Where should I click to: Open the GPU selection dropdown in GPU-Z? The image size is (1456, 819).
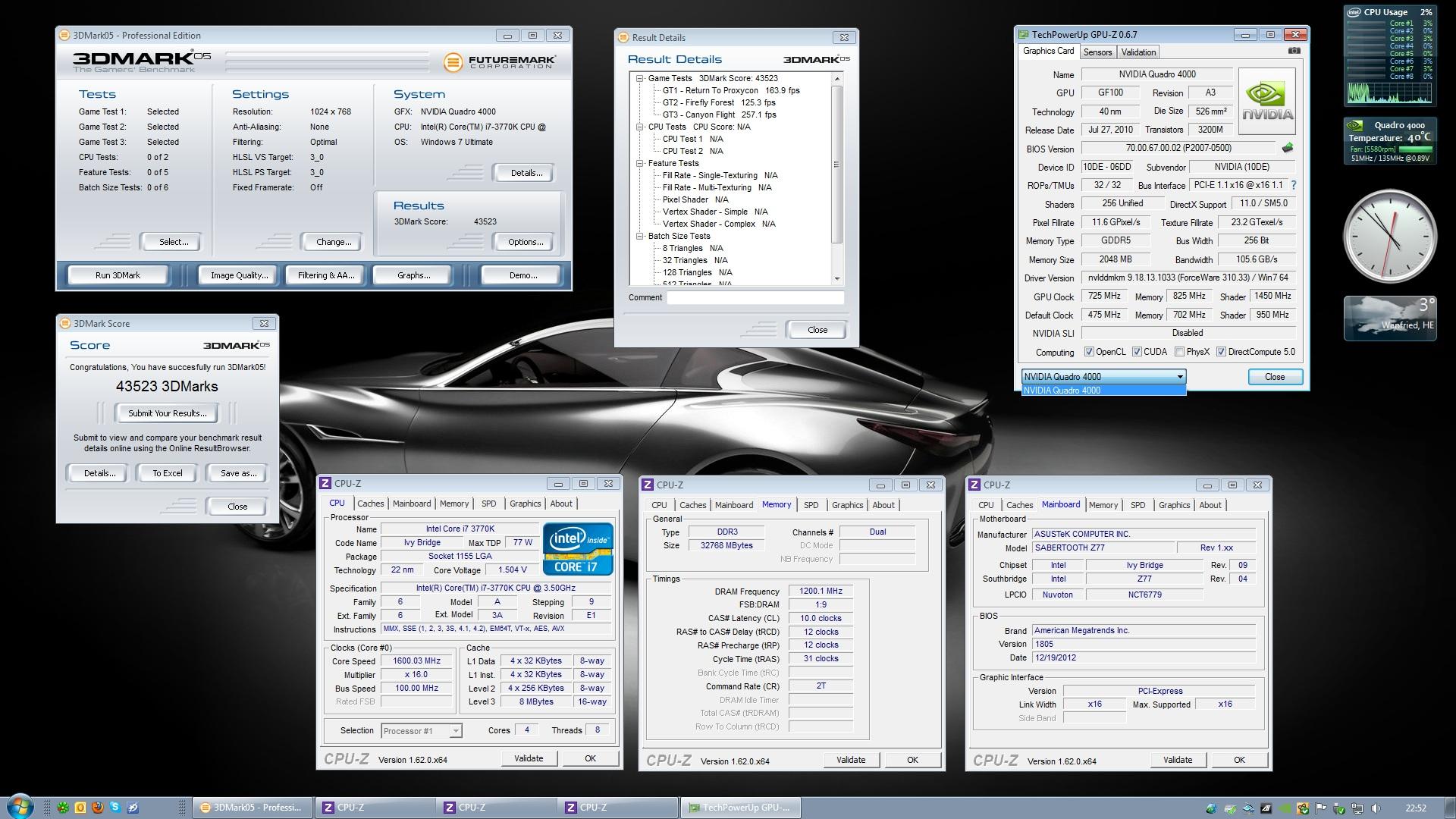coord(1103,377)
